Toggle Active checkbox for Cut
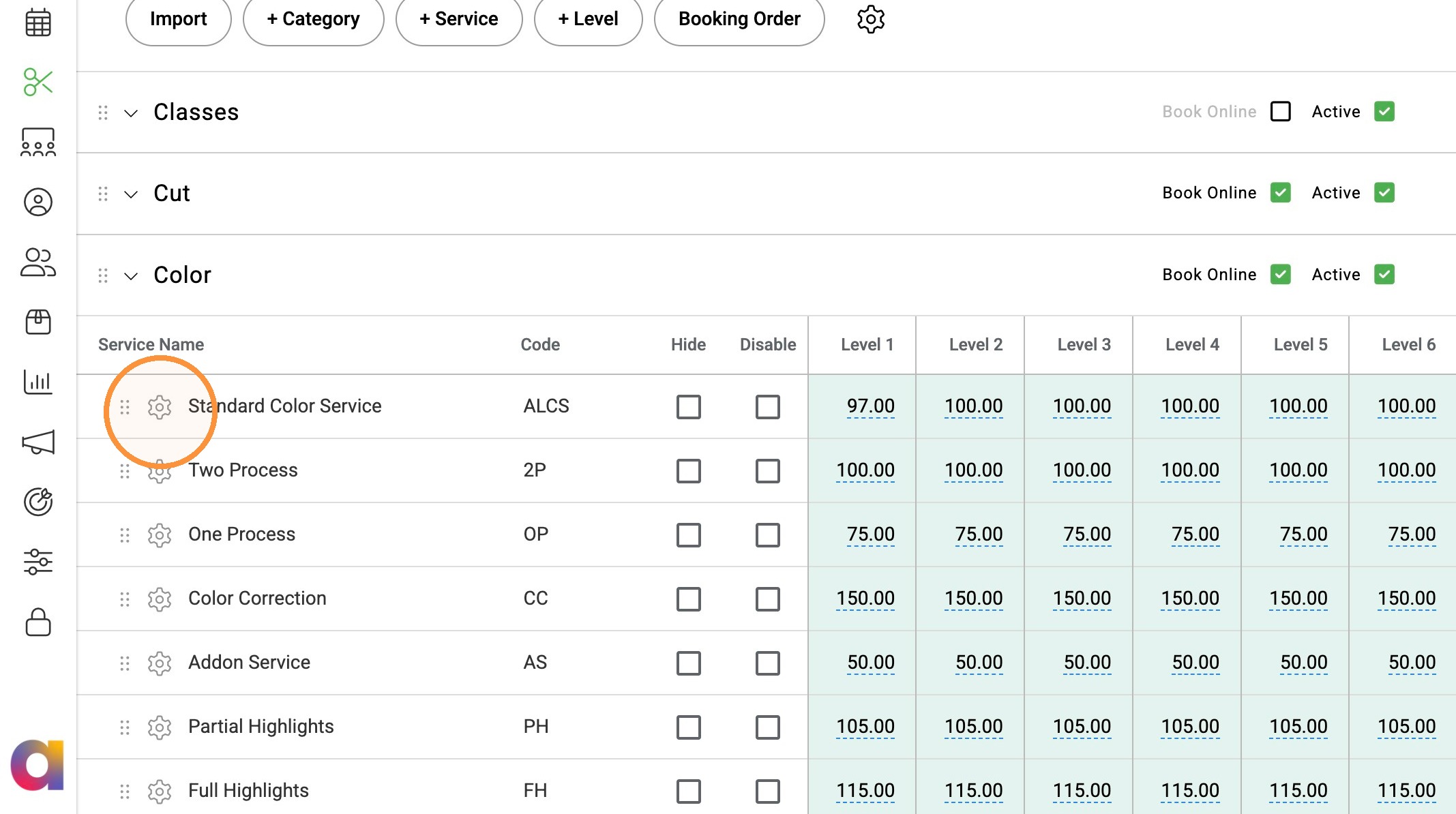This screenshot has width=1456, height=814. (x=1384, y=192)
